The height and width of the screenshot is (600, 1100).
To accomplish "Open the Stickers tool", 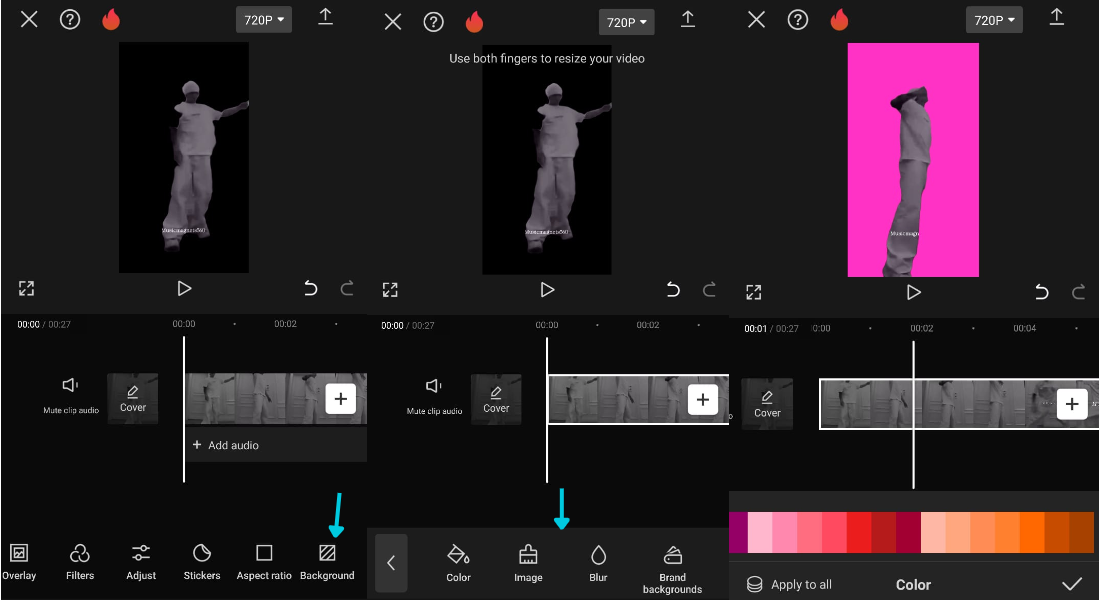I will [x=202, y=562].
